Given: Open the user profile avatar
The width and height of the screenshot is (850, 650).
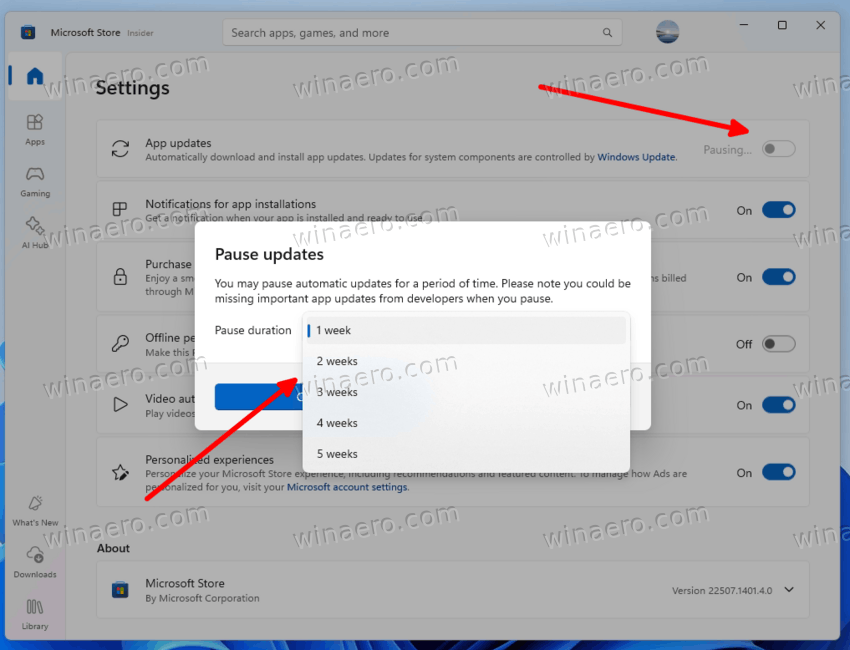Looking at the screenshot, I should point(667,31).
